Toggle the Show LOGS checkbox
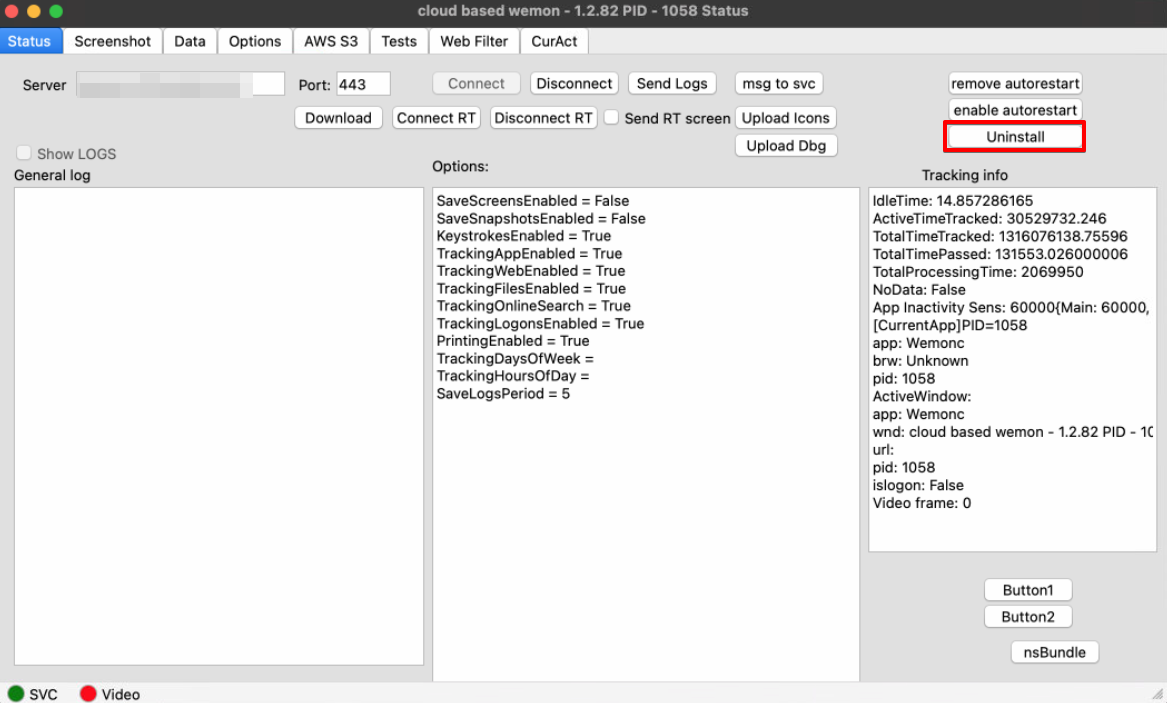The width and height of the screenshot is (1167, 703). coord(23,154)
